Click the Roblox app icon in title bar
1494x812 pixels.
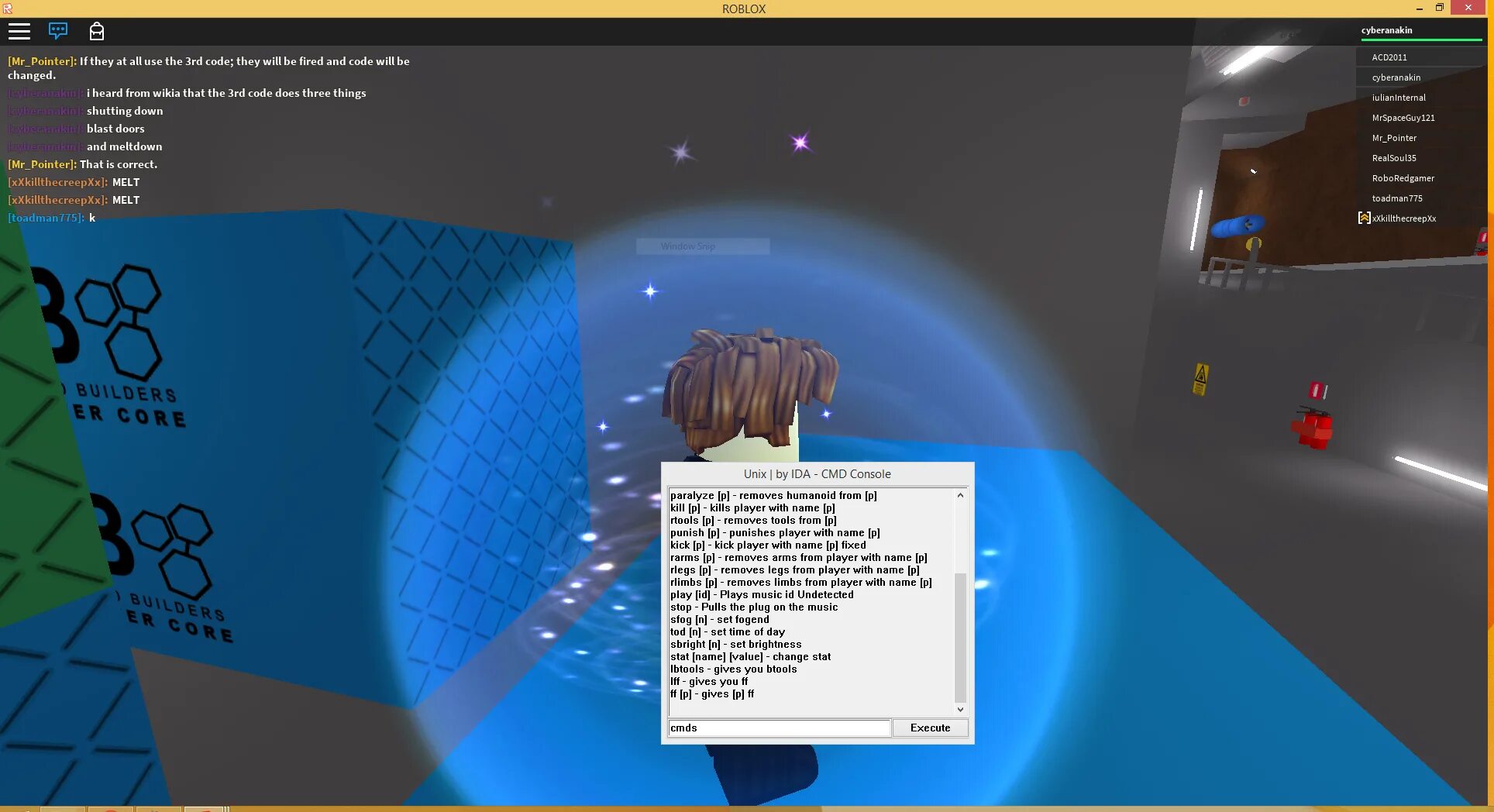[x=7, y=9]
